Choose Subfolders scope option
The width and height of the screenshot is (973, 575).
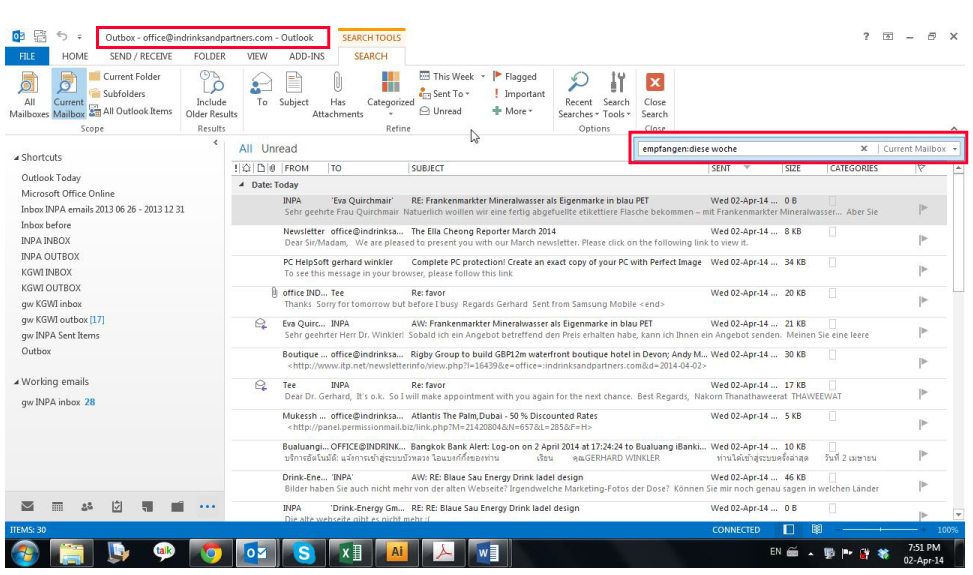[x=117, y=94]
